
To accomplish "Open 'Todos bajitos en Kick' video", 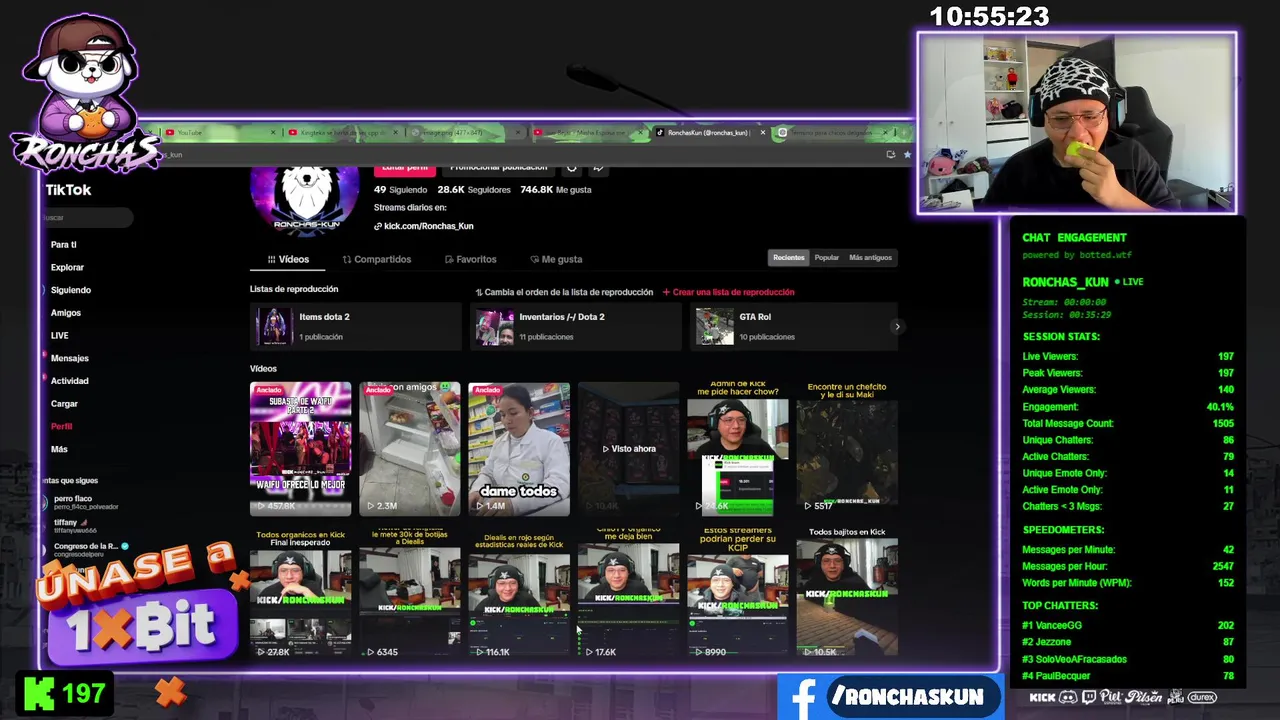I will click(x=847, y=594).
